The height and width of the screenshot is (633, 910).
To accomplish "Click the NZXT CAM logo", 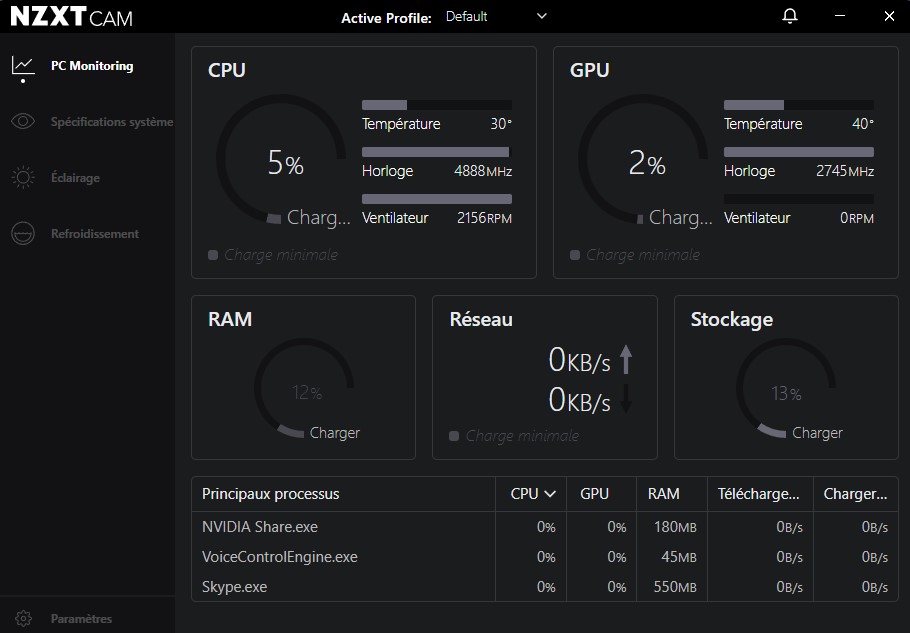I will point(71,17).
